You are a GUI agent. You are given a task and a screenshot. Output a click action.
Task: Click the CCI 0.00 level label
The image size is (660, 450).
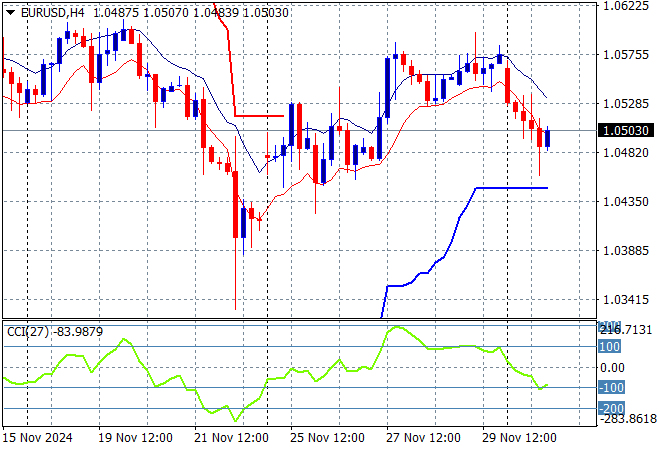(612, 367)
